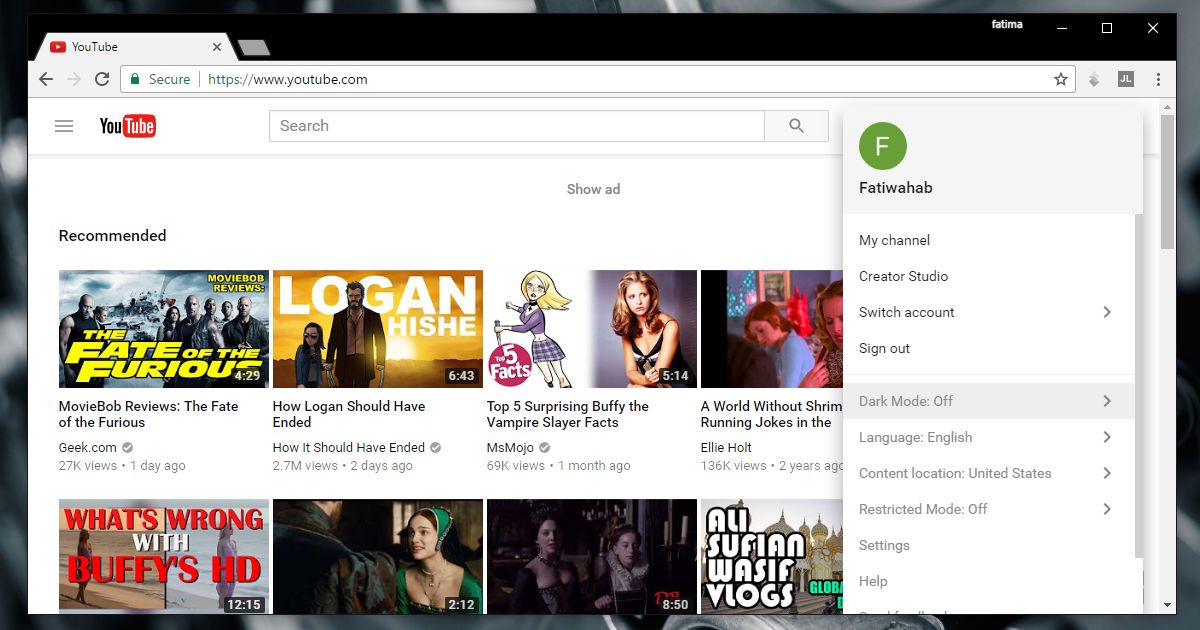
Task: Expand the Language chevron
Action: click(1107, 437)
